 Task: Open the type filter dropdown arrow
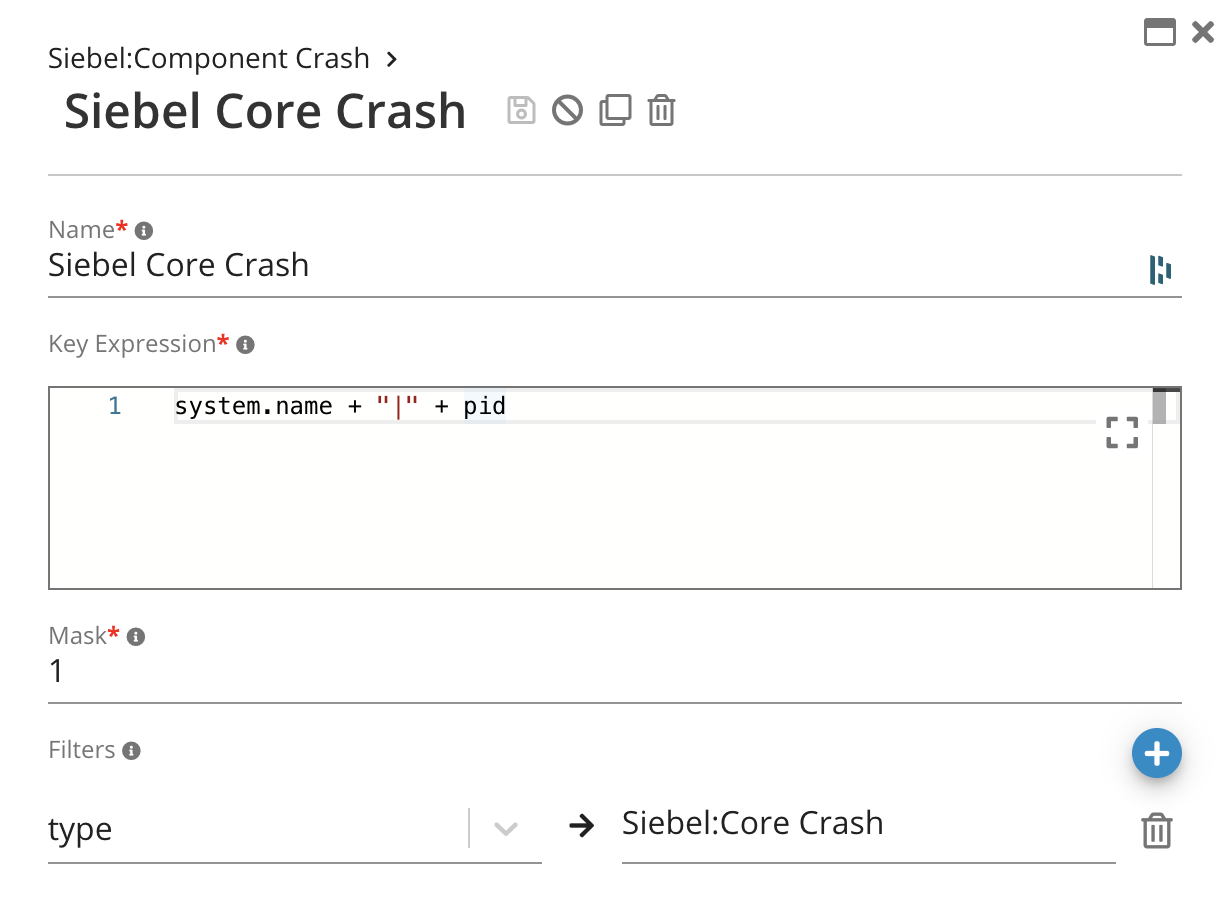tap(506, 829)
